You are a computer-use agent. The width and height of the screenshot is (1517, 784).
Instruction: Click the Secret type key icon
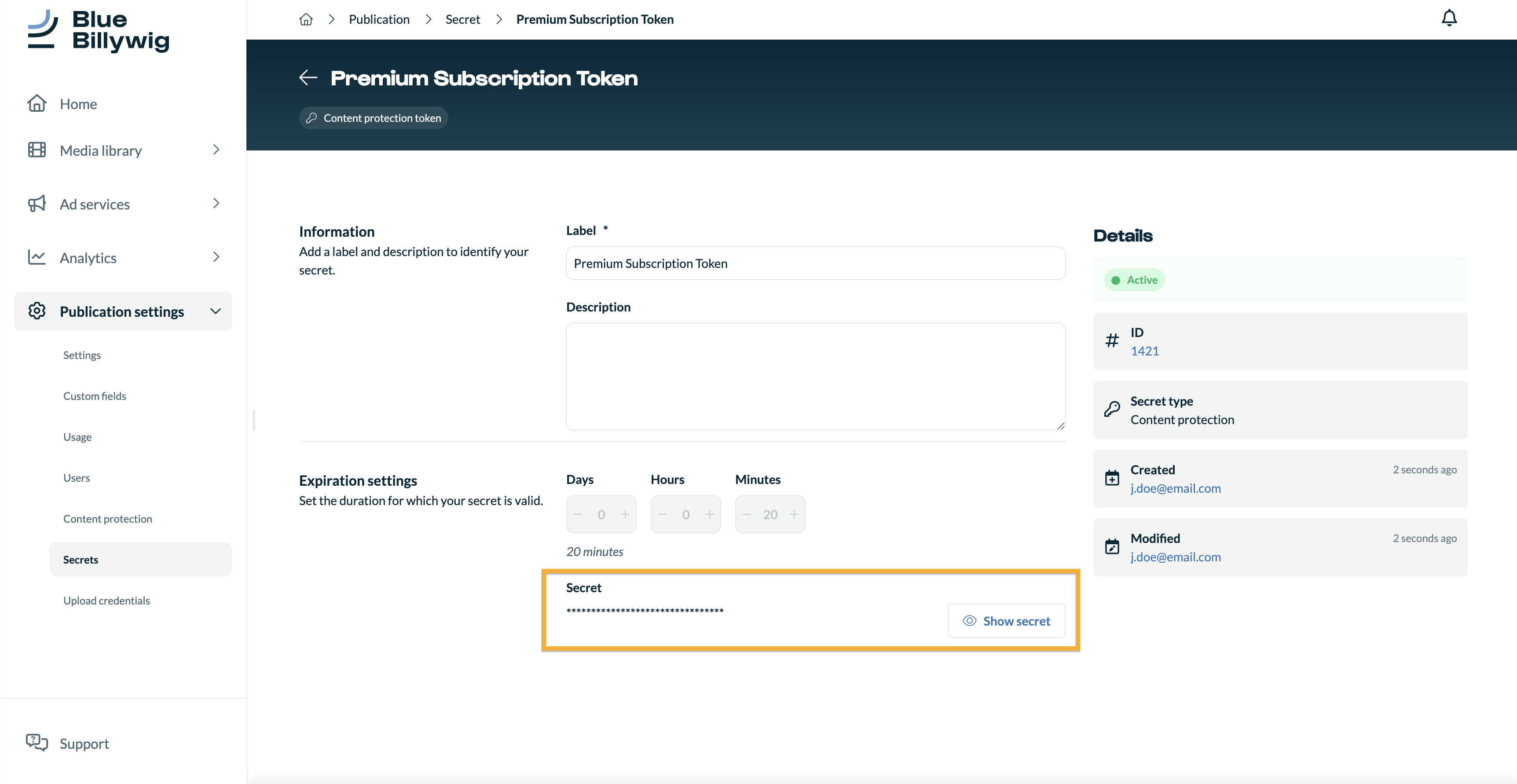[1112, 409]
